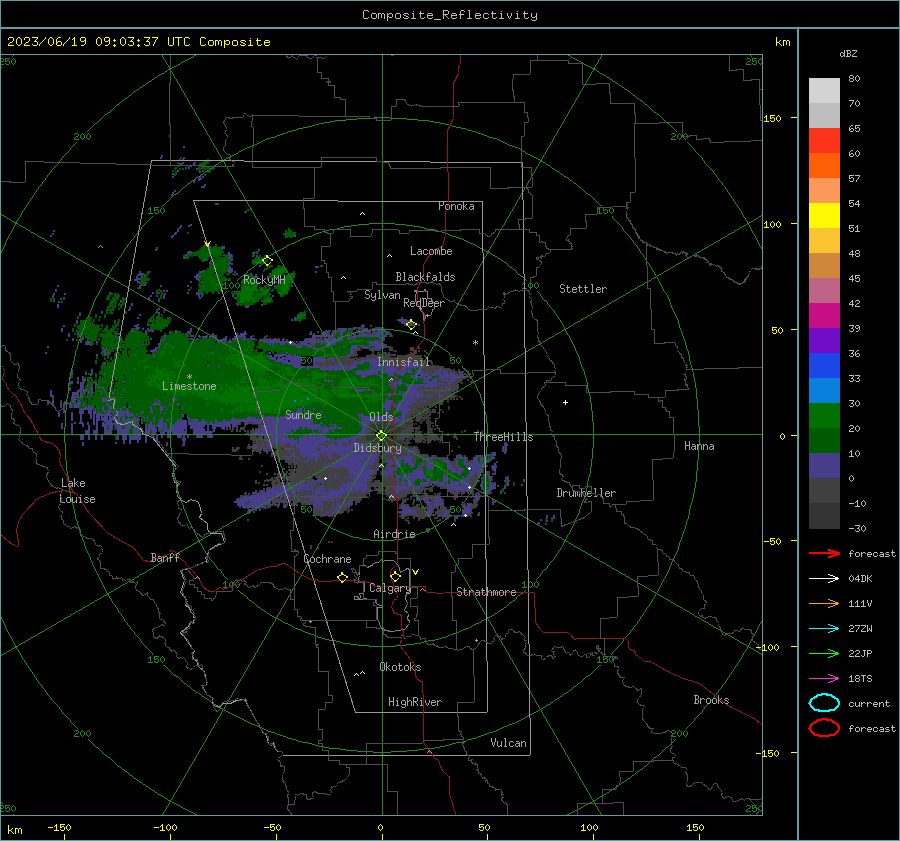
Task: Click the magenta 39-42 dBZ color swatch
Action: (824, 316)
